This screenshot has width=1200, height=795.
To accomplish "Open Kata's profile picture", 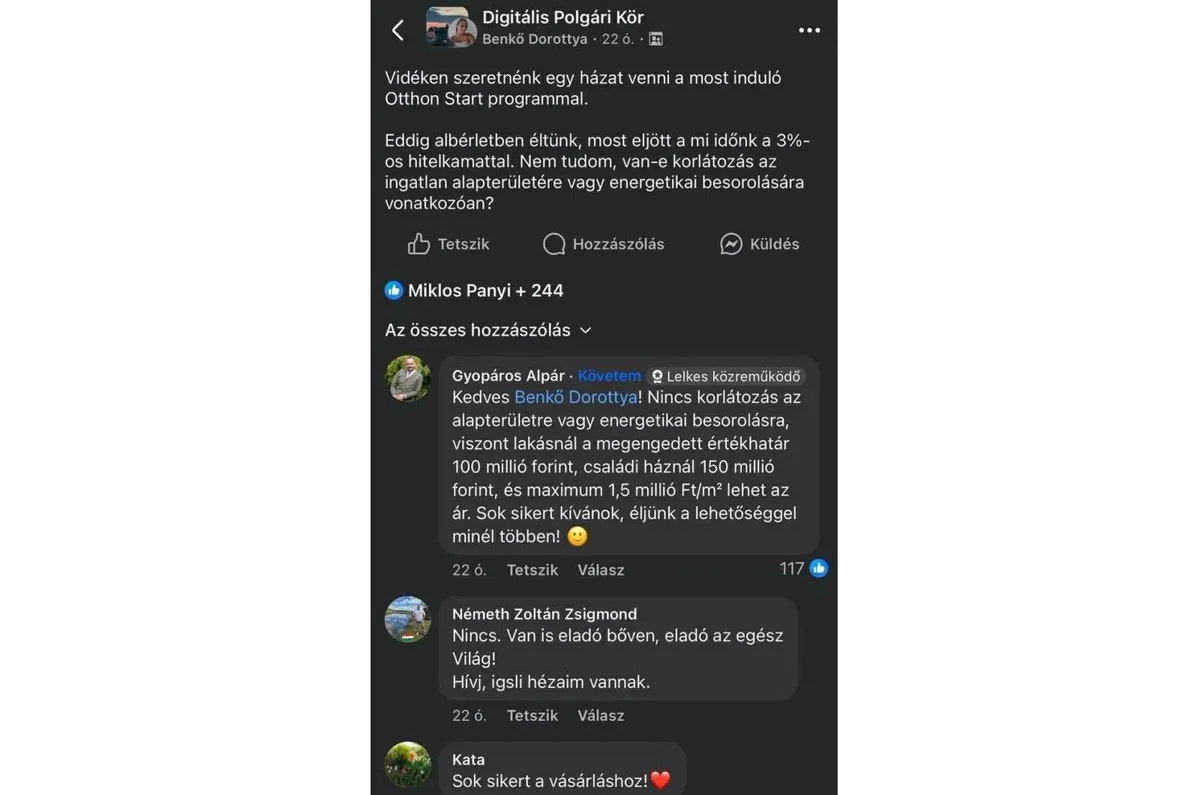I will point(408,765).
